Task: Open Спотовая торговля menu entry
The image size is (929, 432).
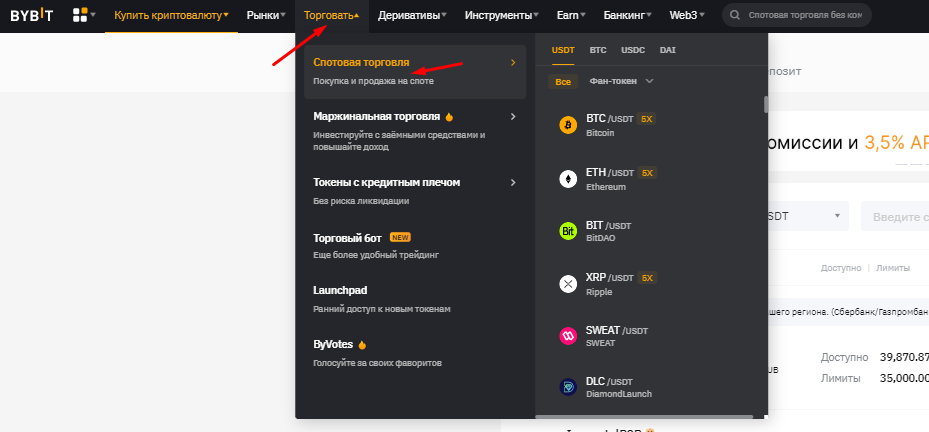Action: click(x=415, y=72)
